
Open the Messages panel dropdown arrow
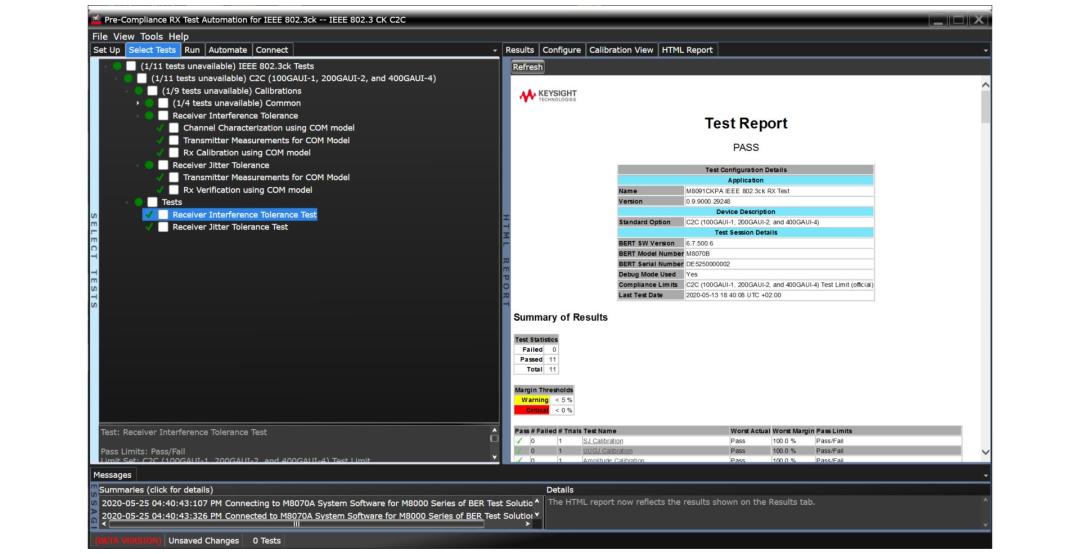(985, 475)
